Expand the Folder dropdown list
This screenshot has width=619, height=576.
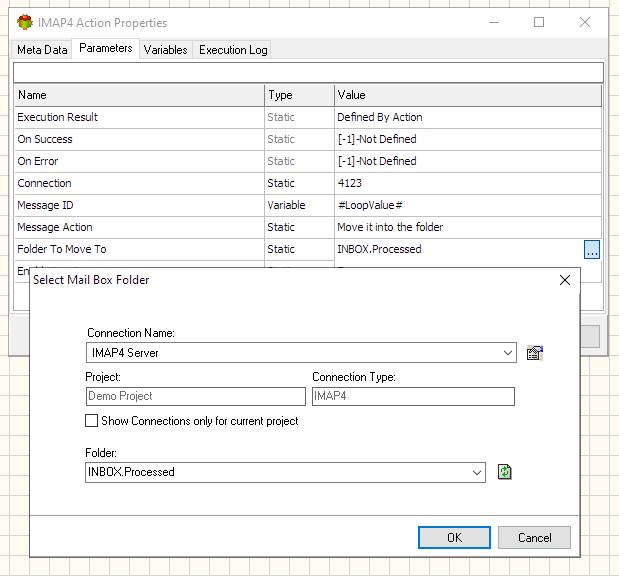[477, 472]
